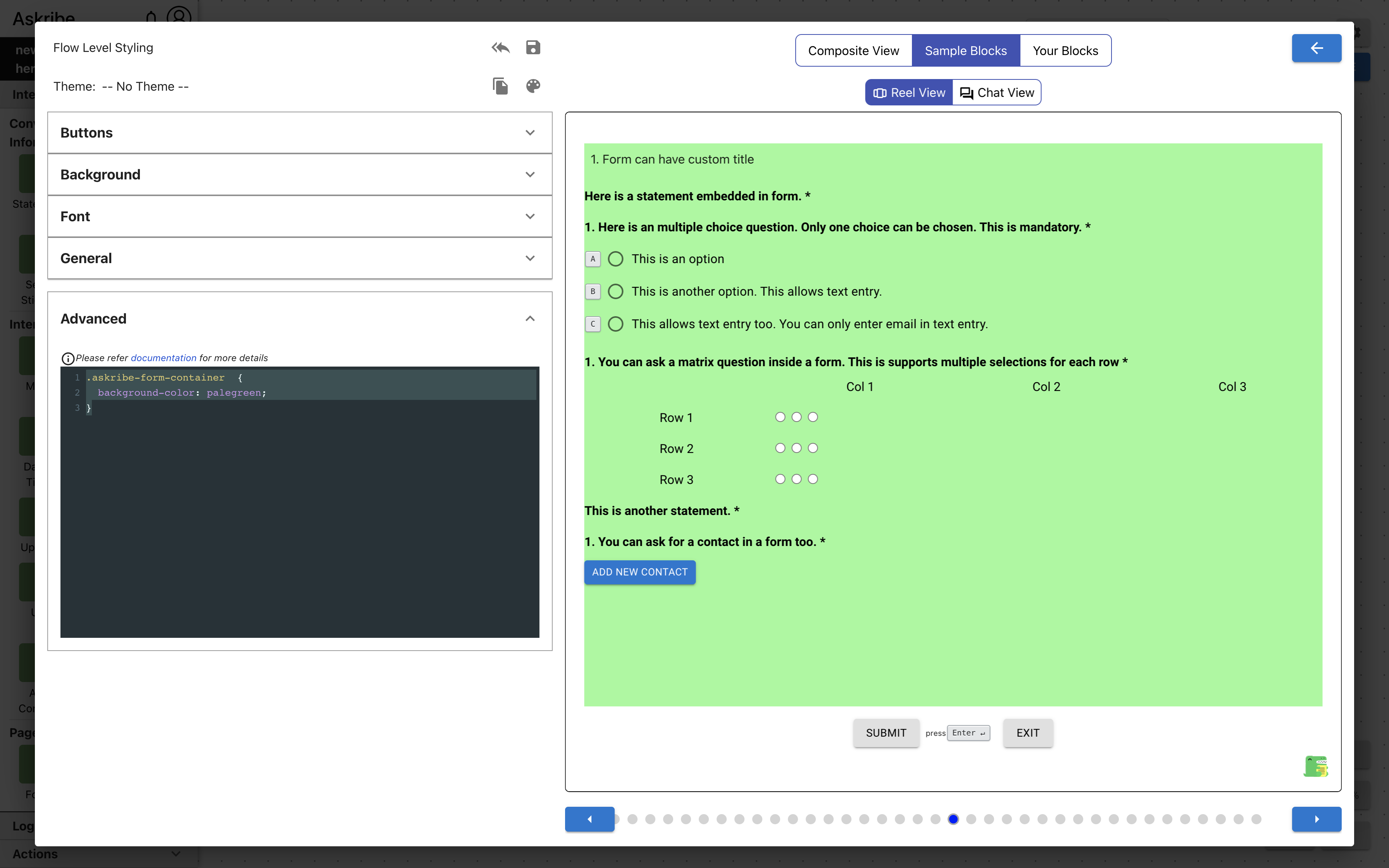Screen dimensions: 1389x868
Task: Select option B allowing text entry
Action: coord(615,292)
